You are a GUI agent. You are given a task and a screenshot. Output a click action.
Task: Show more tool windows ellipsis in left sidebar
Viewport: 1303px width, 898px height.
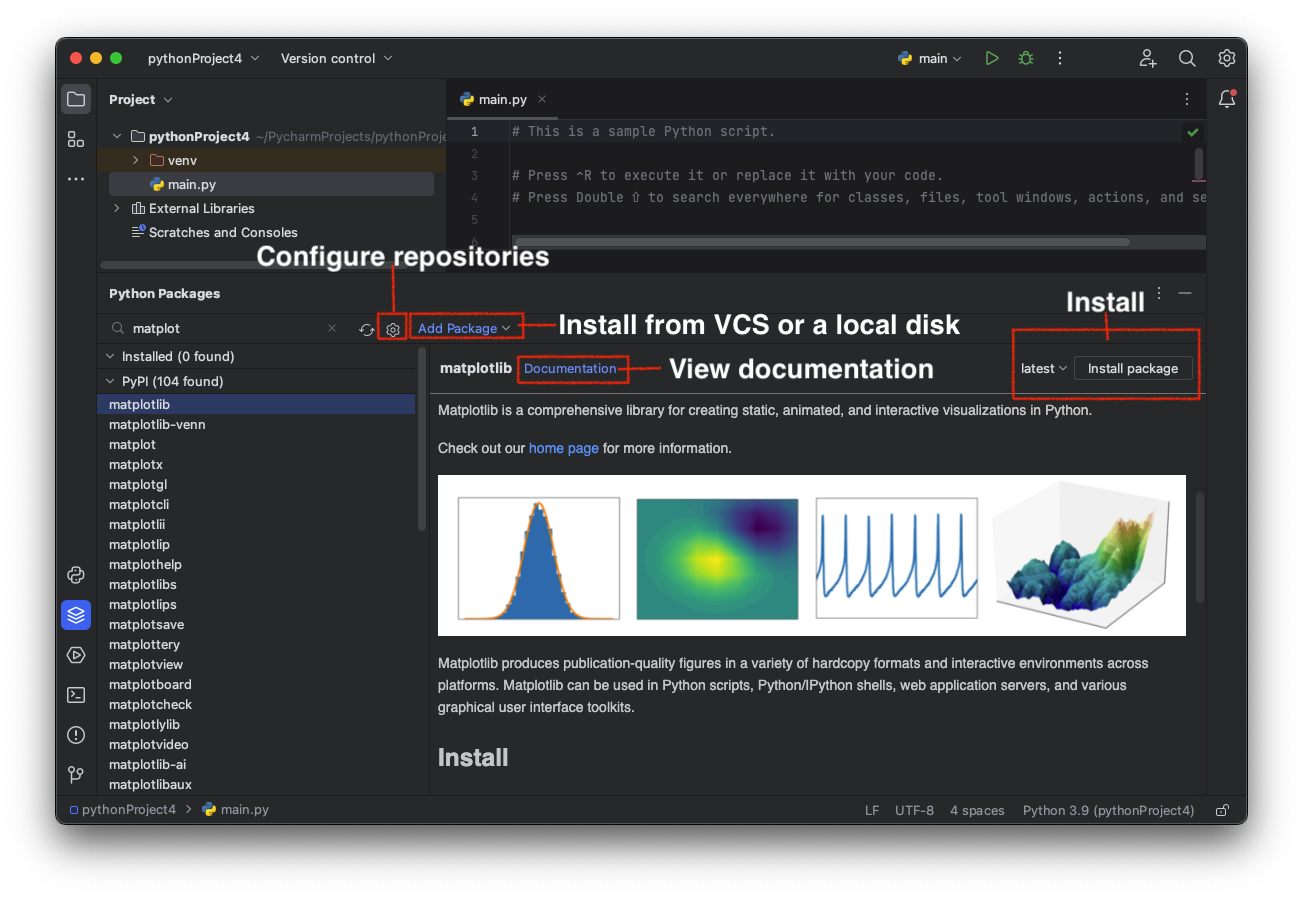(76, 179)
